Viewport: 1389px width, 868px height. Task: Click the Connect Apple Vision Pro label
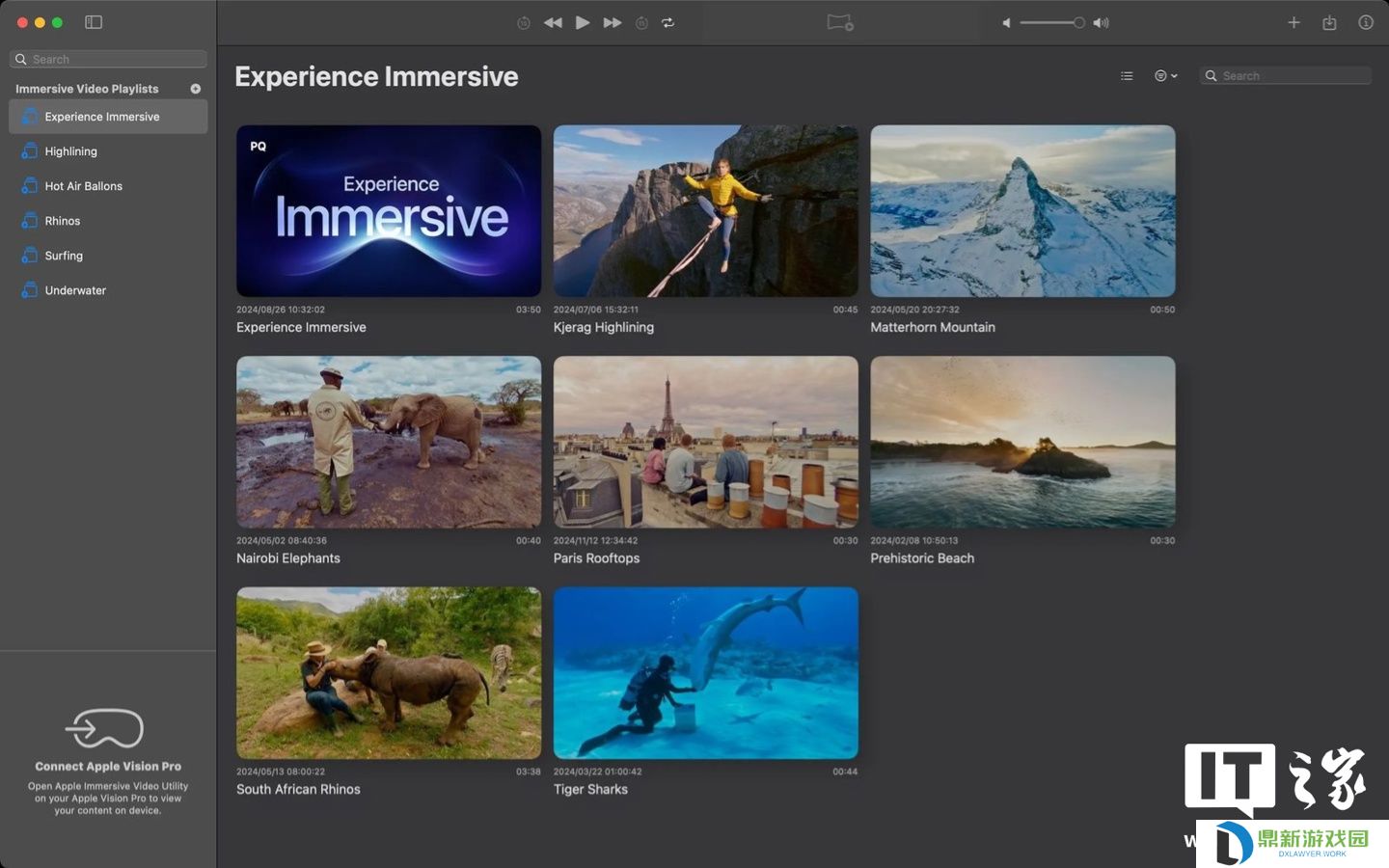108,767
